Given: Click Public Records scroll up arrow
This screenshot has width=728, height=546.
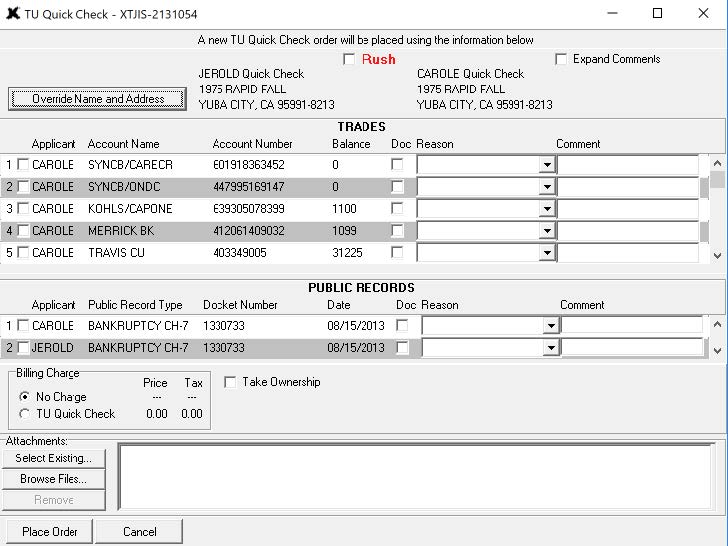Looking at the screenshot, I should pyautogui.click(x=717, y=324).
